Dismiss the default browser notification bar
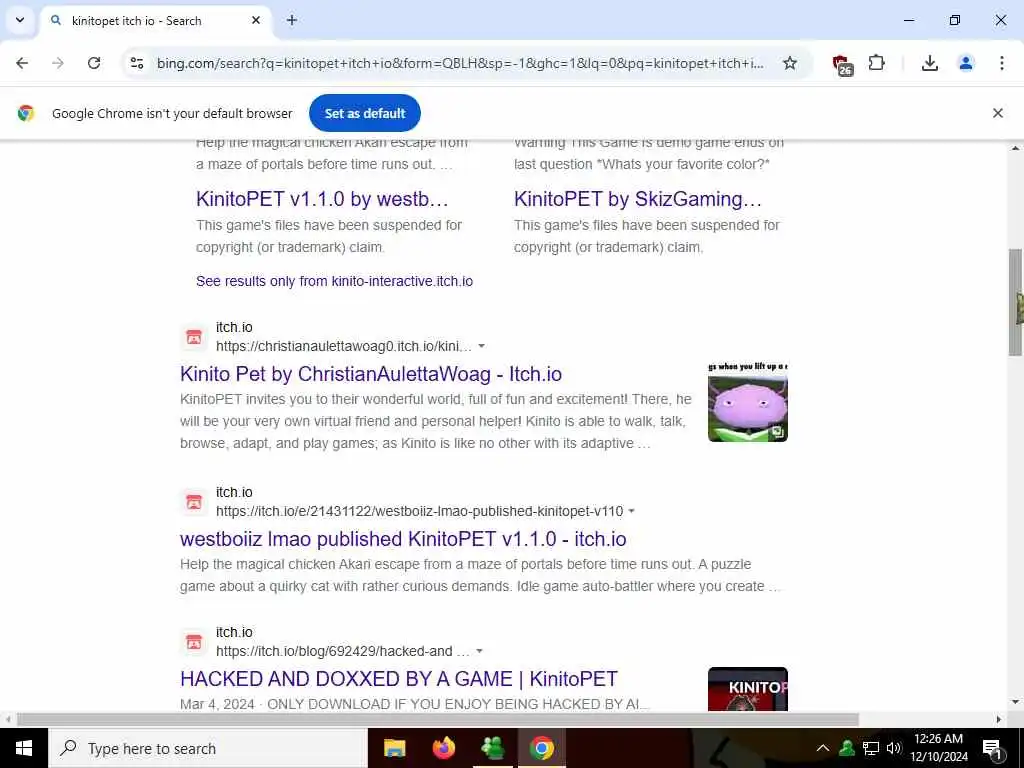1024x768 pixels. click(997, 113)
